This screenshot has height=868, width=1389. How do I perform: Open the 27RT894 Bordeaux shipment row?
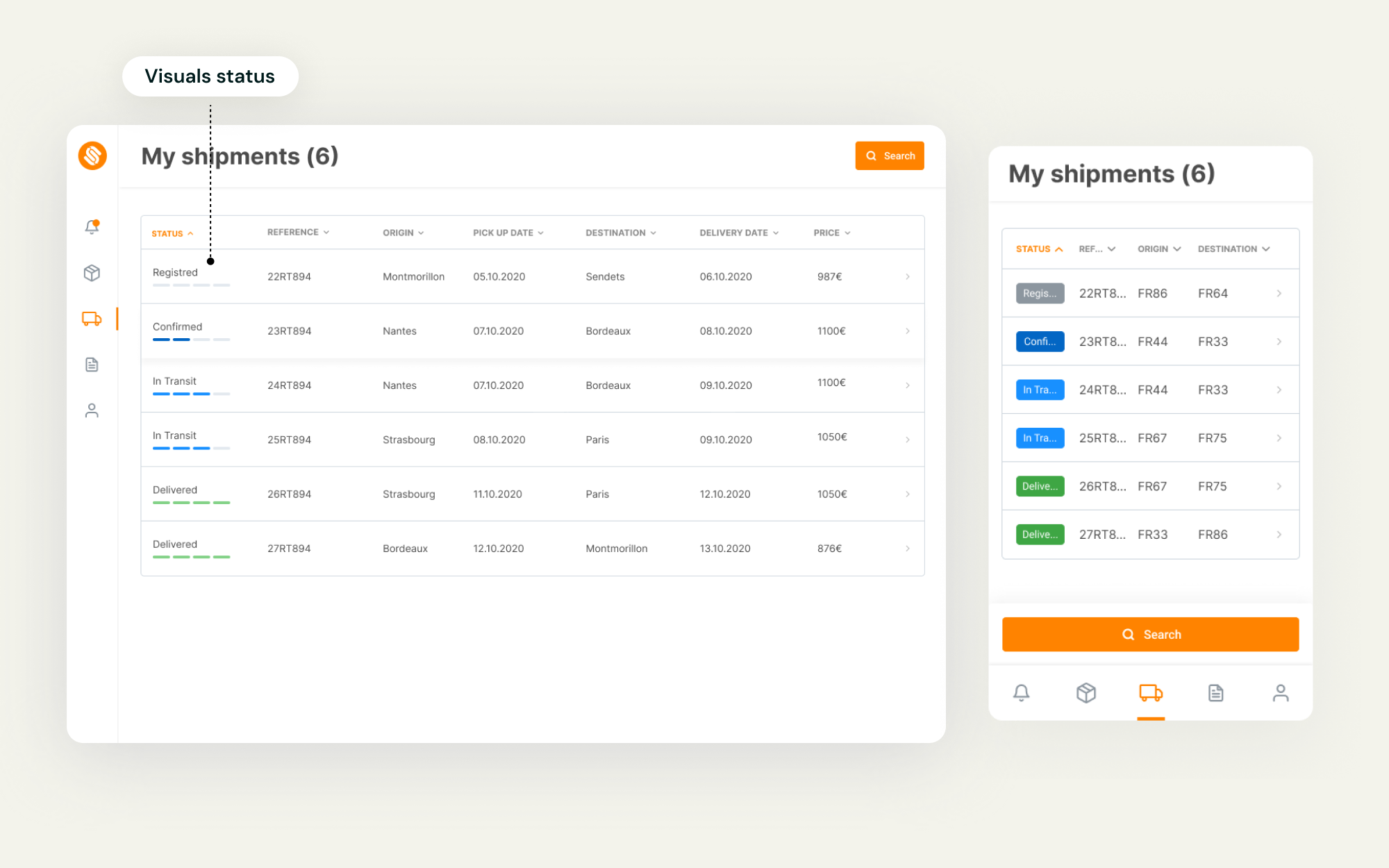(533, 549)
